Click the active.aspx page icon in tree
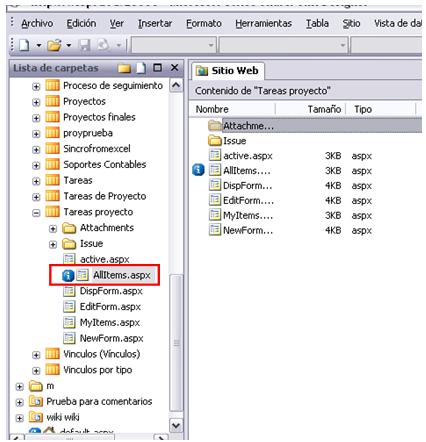This screenshot has width=426, height=442. coord(69,259)
